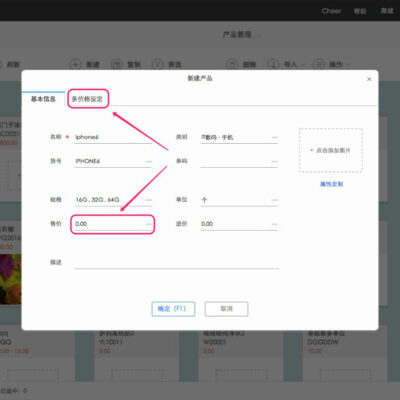Open the ellipsis button in 售价 field
This screenshot has height=400, width=400.
[148, 224]
